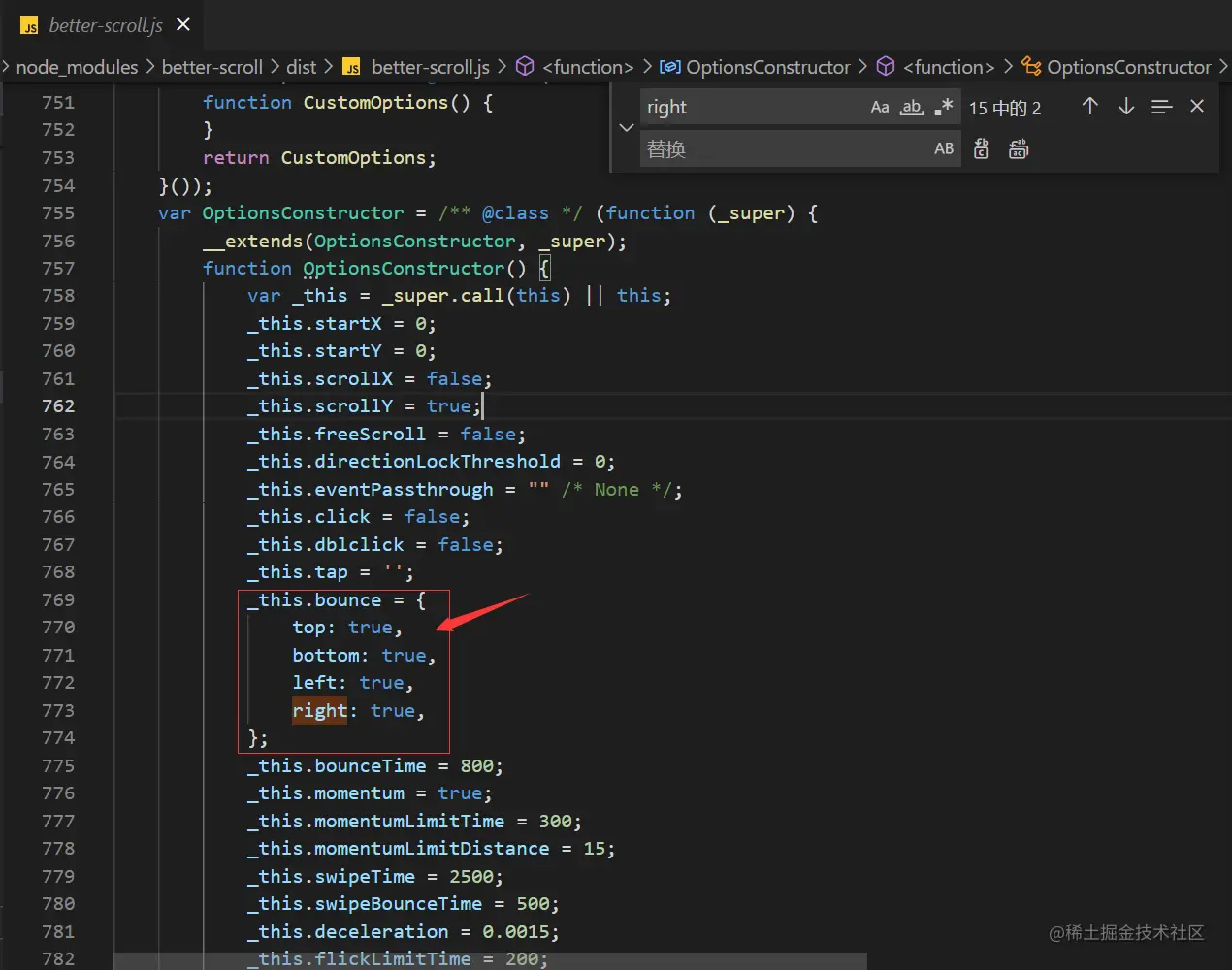Viewport: 1232px width, 970px height.
Task: Select the better-scroll.js tab
Action: [x=105, y=25]
